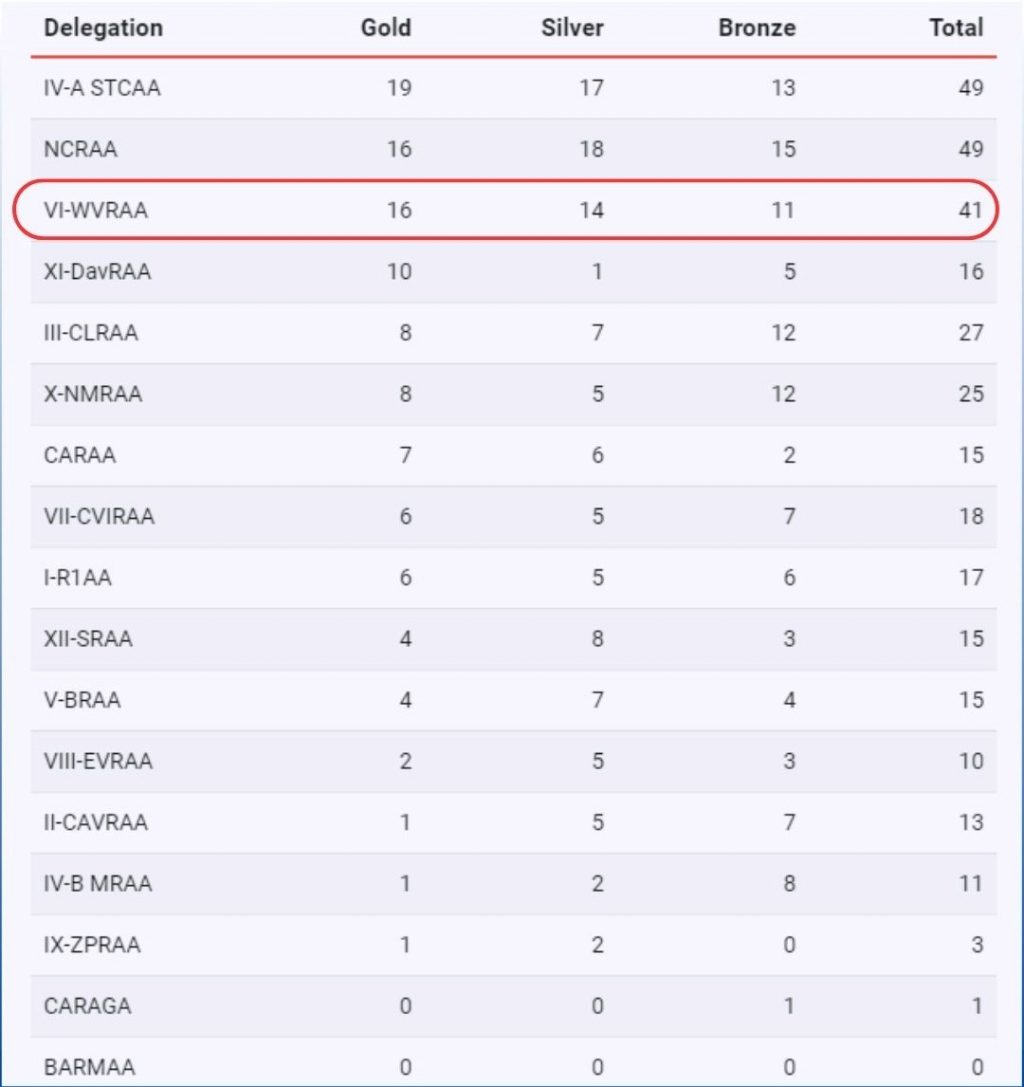Click the Delegation column header
Image resolution: width=1024 pixels, height=1087 pixels.
(103, 28)
